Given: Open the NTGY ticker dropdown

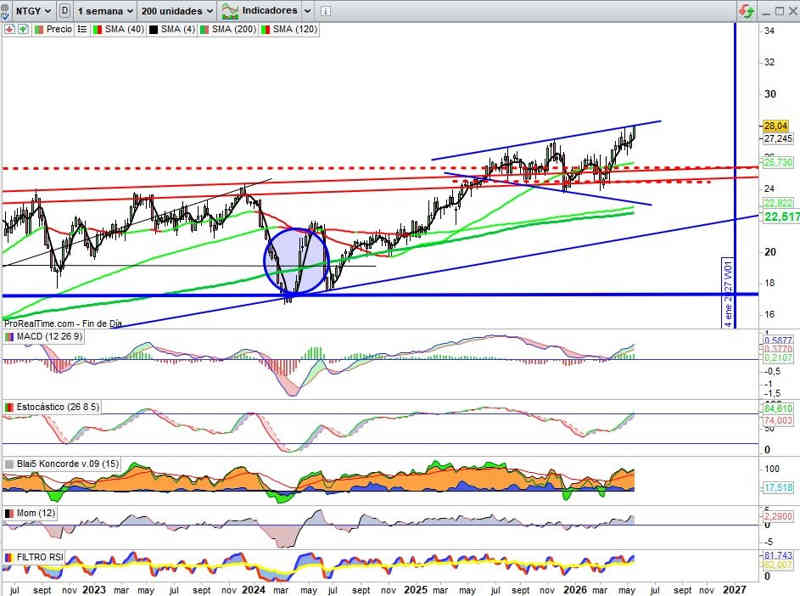Looking at the screenshot, I should coord(33,11).
